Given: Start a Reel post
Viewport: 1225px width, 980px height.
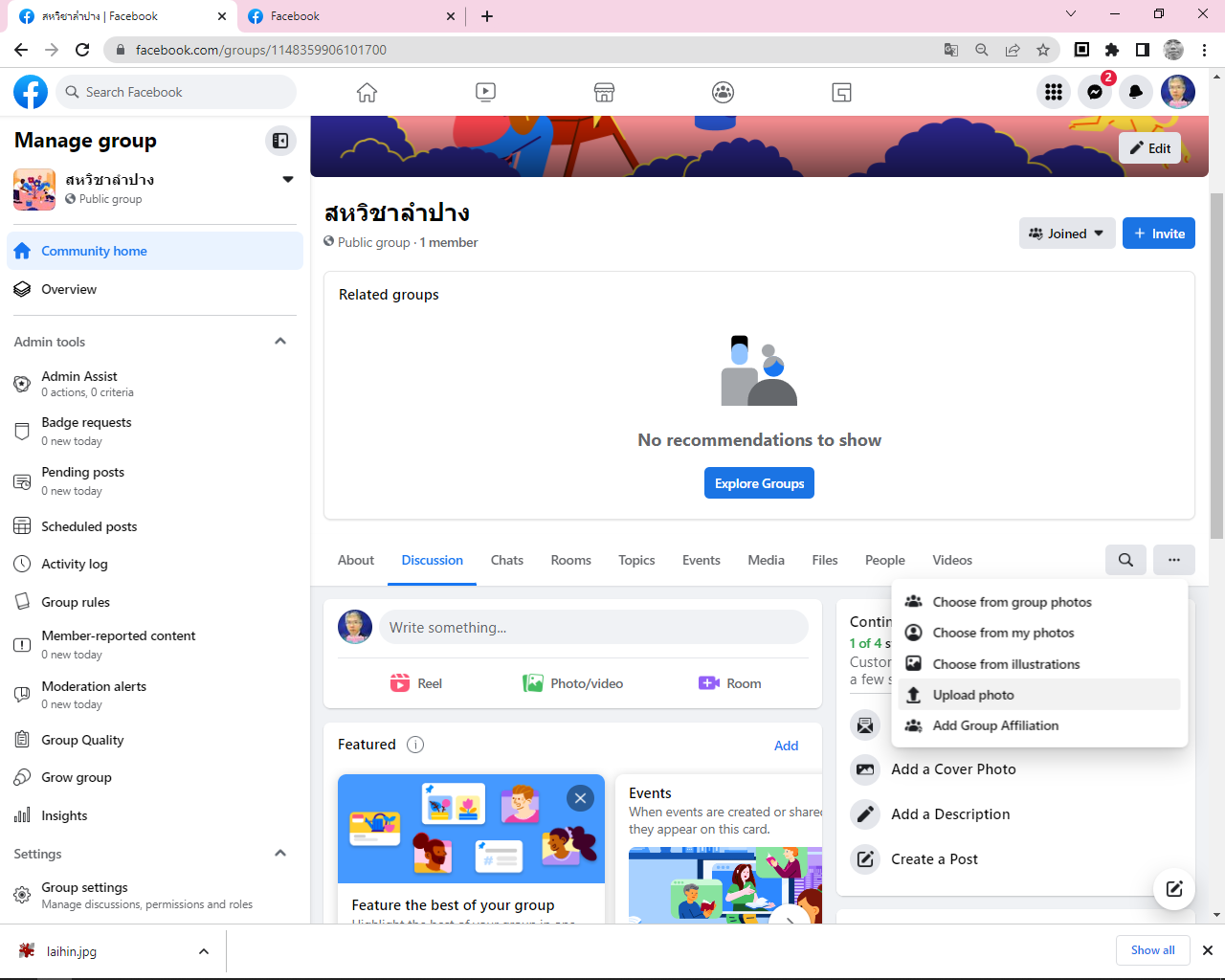Looking at the screenshot, I should 415,683.
